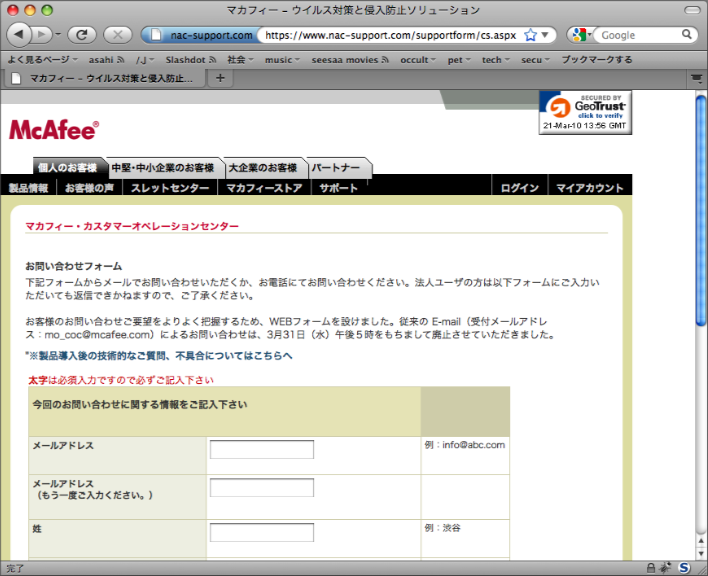
Task: Bookmark the page with the star icon
Action: pyautogui.click(x=531, y=35)
